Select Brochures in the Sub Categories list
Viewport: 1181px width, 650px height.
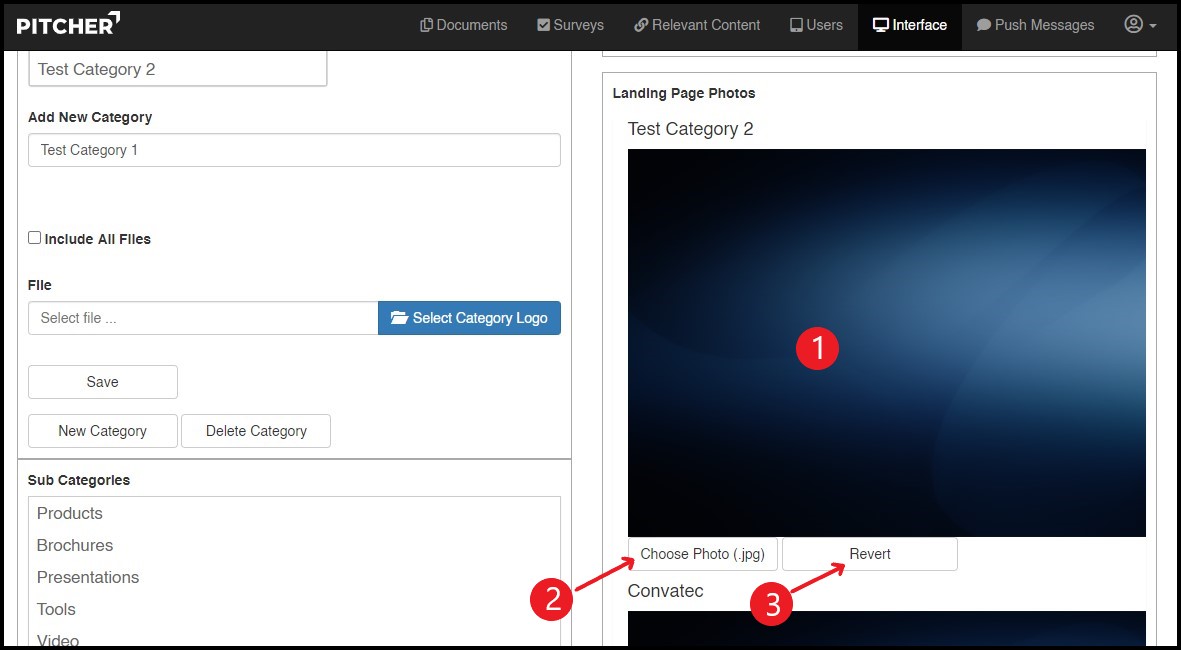[75, 545]
